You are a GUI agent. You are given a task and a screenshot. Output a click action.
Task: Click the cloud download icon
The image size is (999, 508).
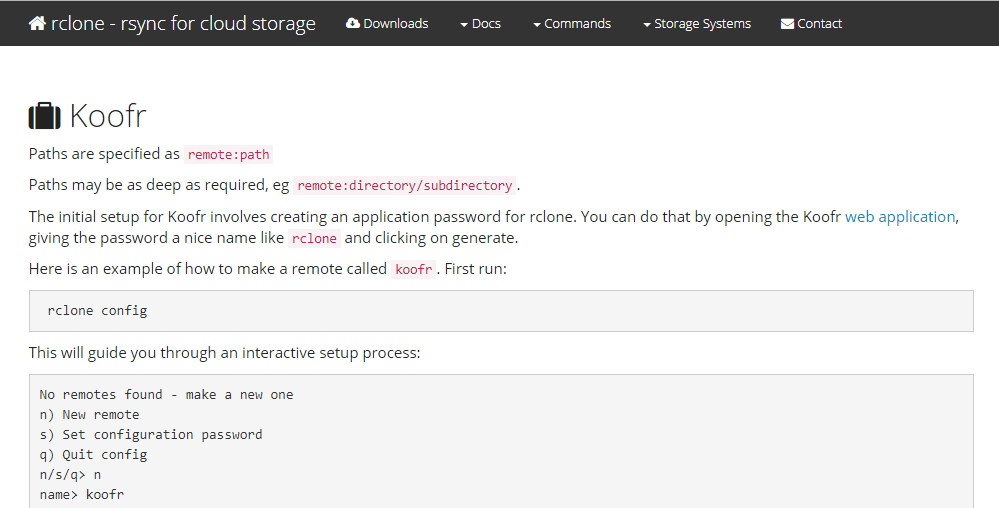(353, 23)
